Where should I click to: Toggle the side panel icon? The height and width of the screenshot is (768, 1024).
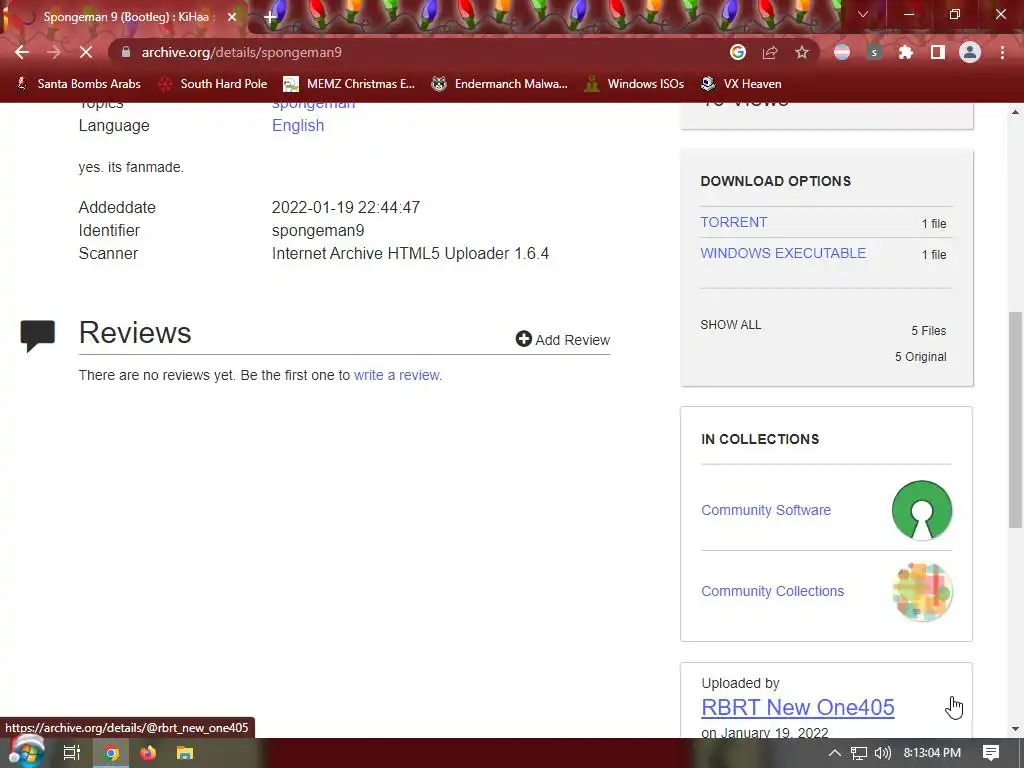tap(938, 52)
